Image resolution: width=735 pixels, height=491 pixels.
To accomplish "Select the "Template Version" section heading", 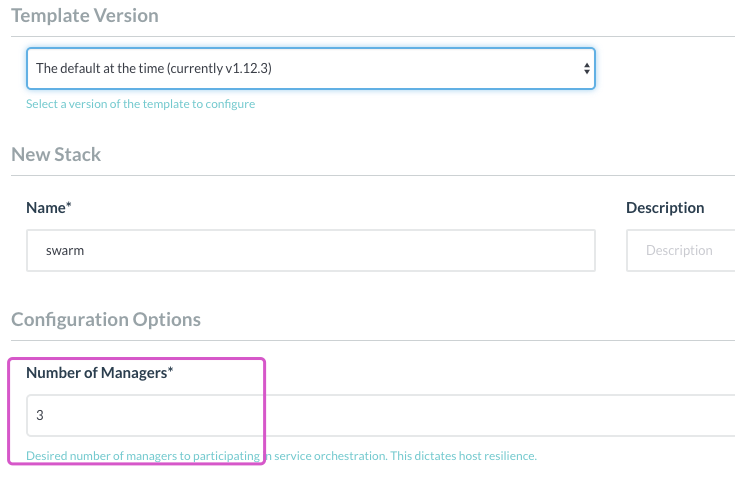I will [85, 16].
